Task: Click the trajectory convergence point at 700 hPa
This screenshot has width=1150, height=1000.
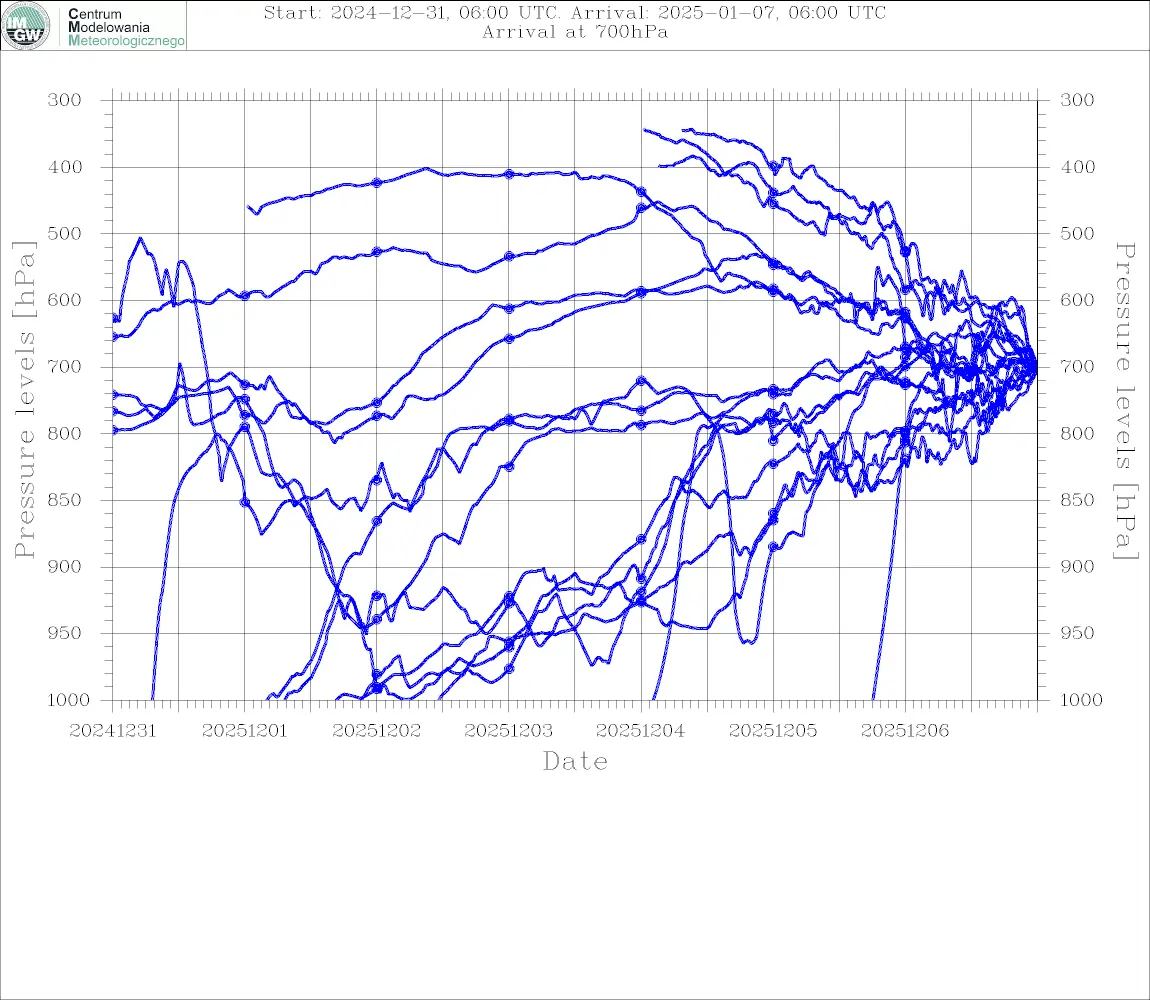Action: 1036,366
